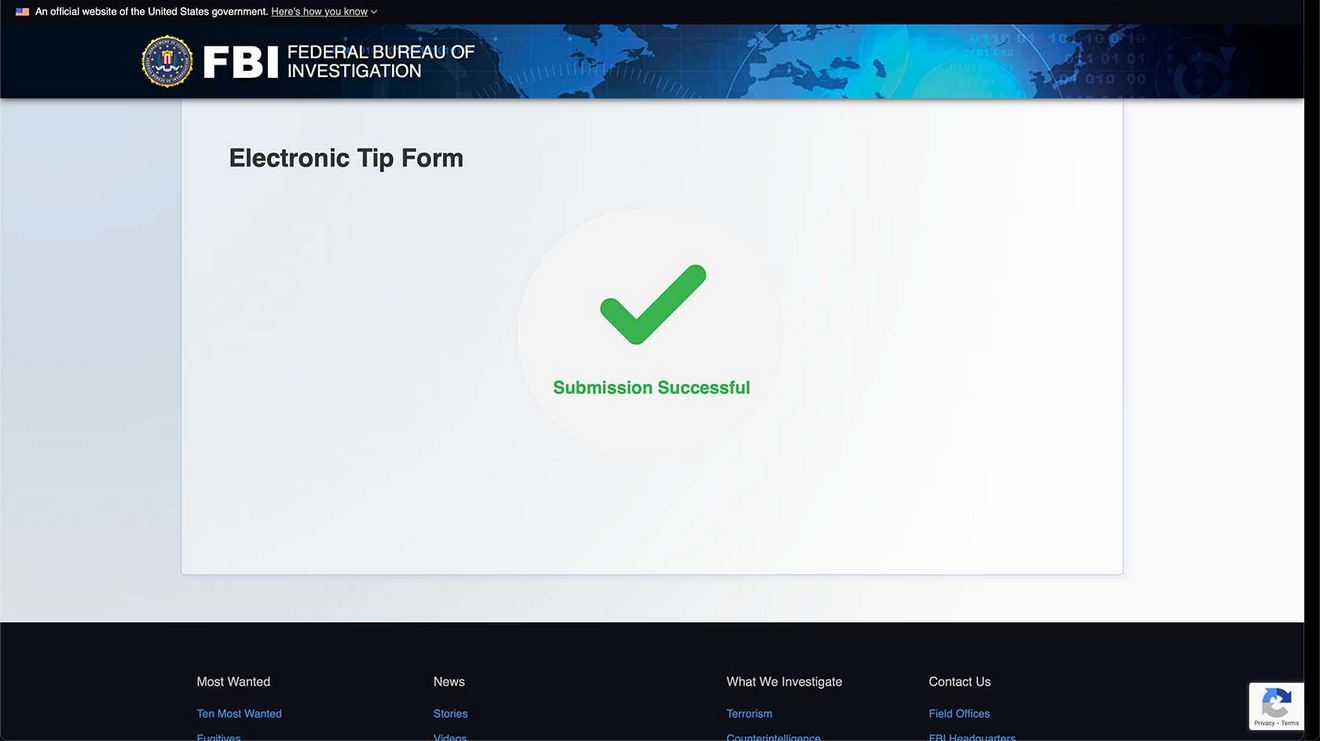Click the Electronic Tip Form heading
The image size is (1320, 741).
click(346, 158)
